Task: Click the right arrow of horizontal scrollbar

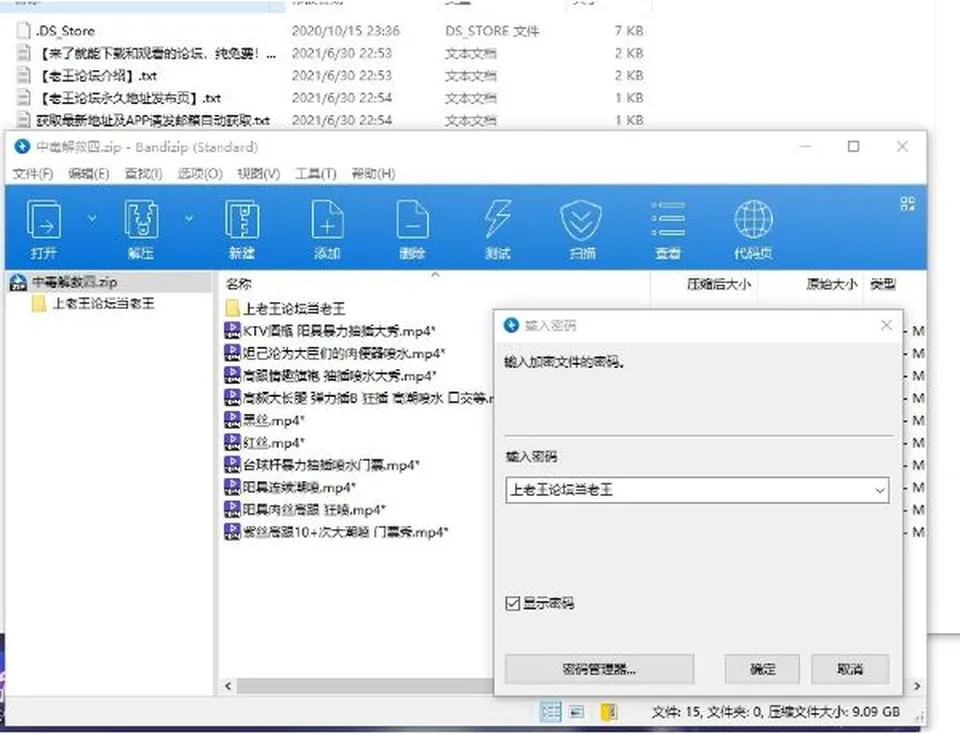Action: point(917,686)
